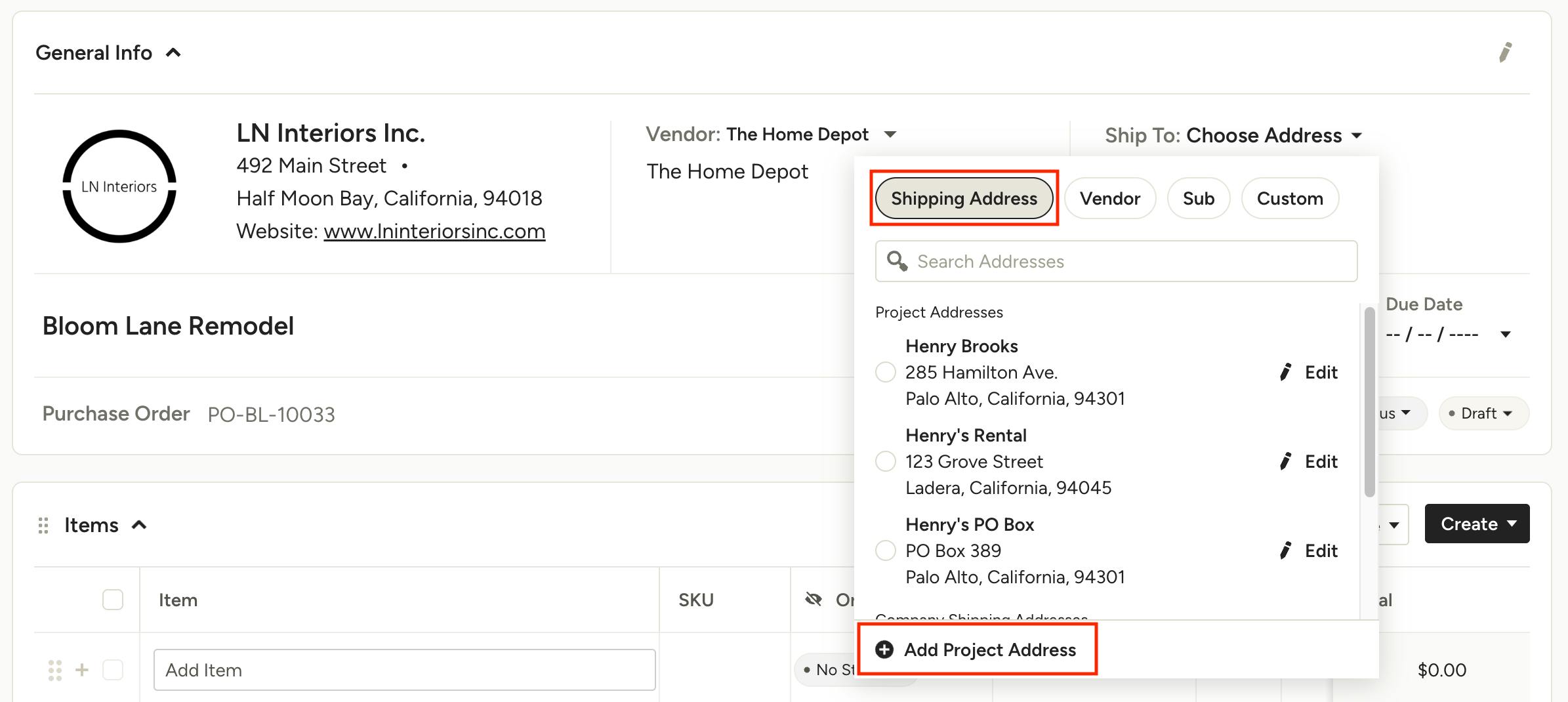This screenshot has width=1568, height=702.
Task: Switch to the Vendor address tab
Action: coord(1110,198)
